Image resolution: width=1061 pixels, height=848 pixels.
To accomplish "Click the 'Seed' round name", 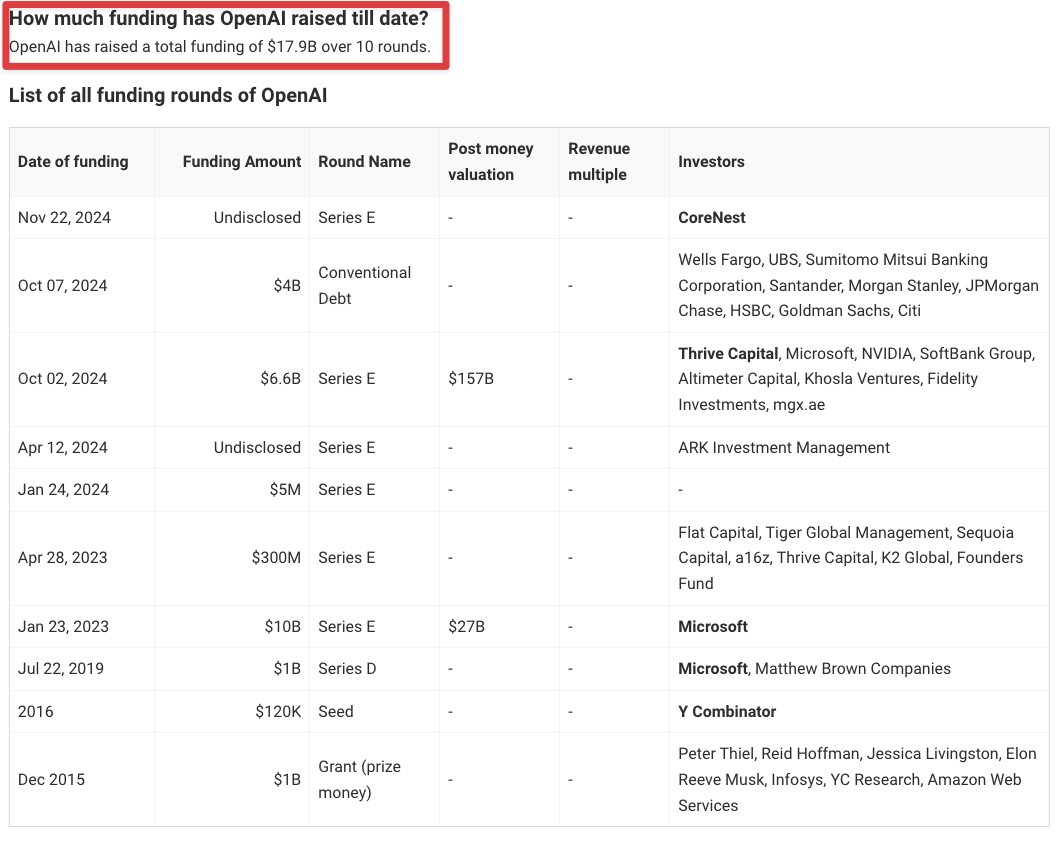I will coord(336,712).
